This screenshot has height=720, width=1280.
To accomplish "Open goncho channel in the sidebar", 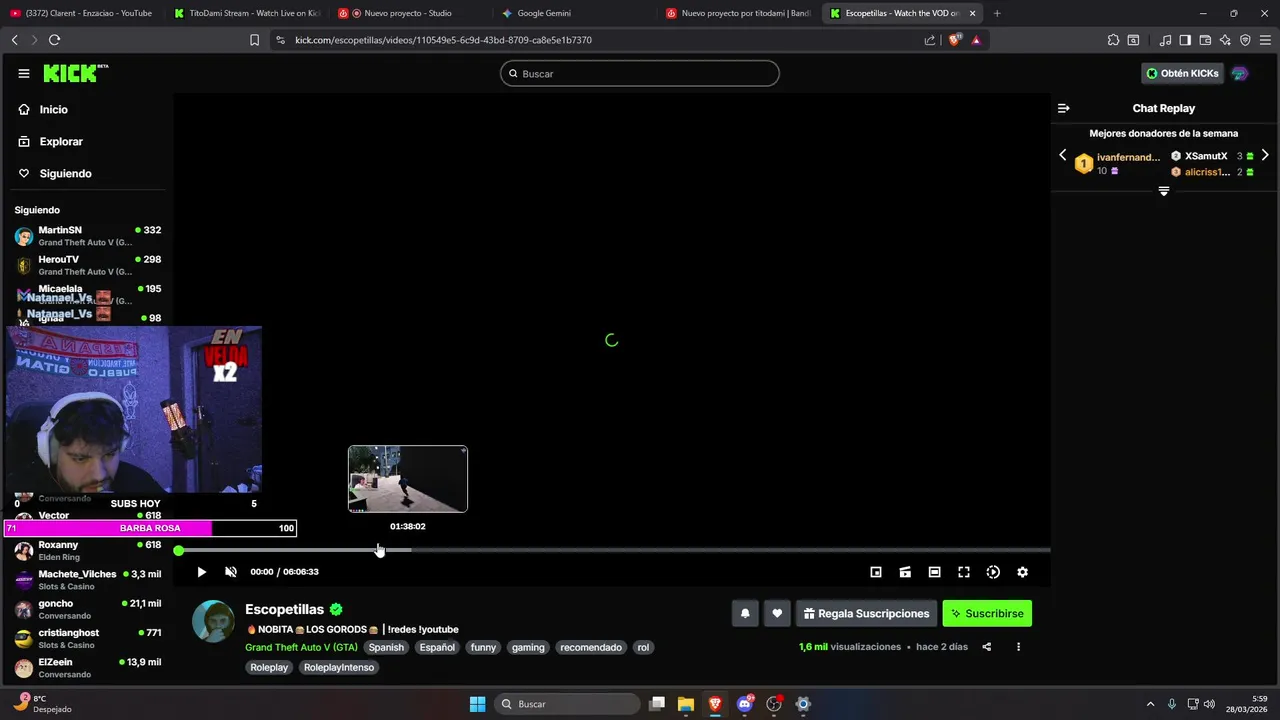I will (x=87, y=609).
